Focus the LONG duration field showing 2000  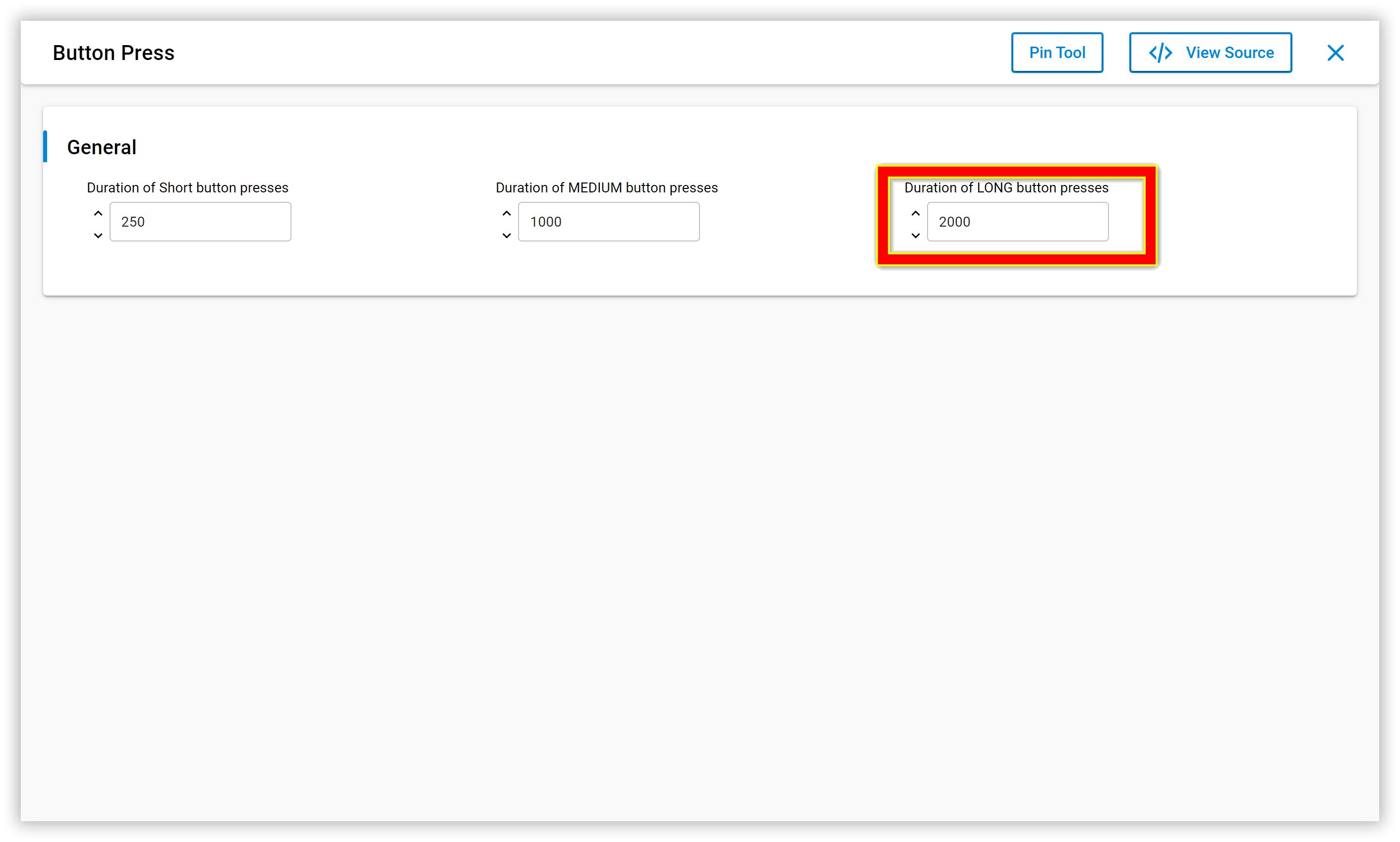click(1018, 222)
